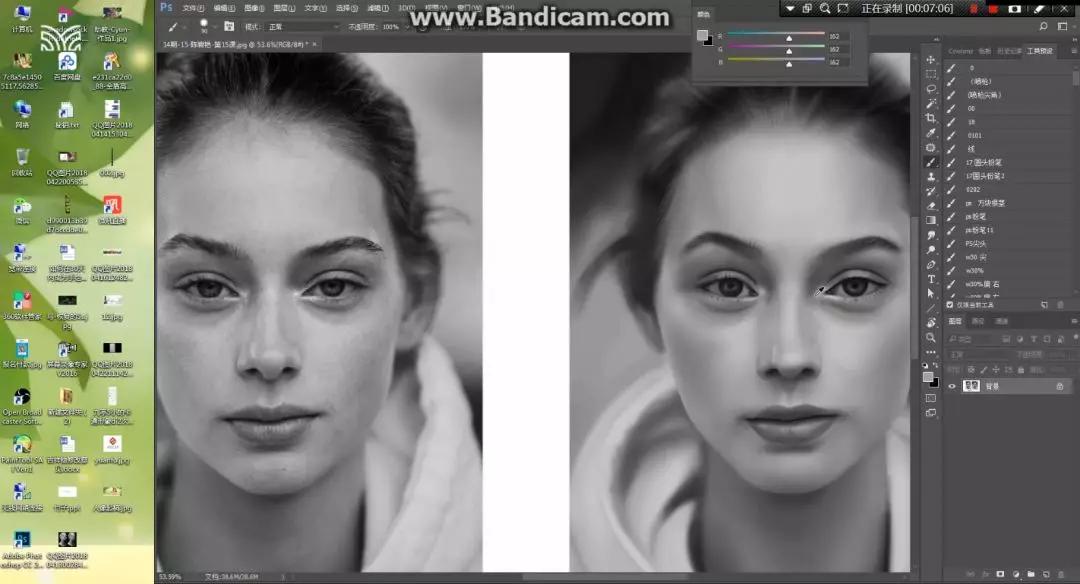Select the Healing Brush tool
This screenshot has width=1080, height=584.
click(931, 147)
